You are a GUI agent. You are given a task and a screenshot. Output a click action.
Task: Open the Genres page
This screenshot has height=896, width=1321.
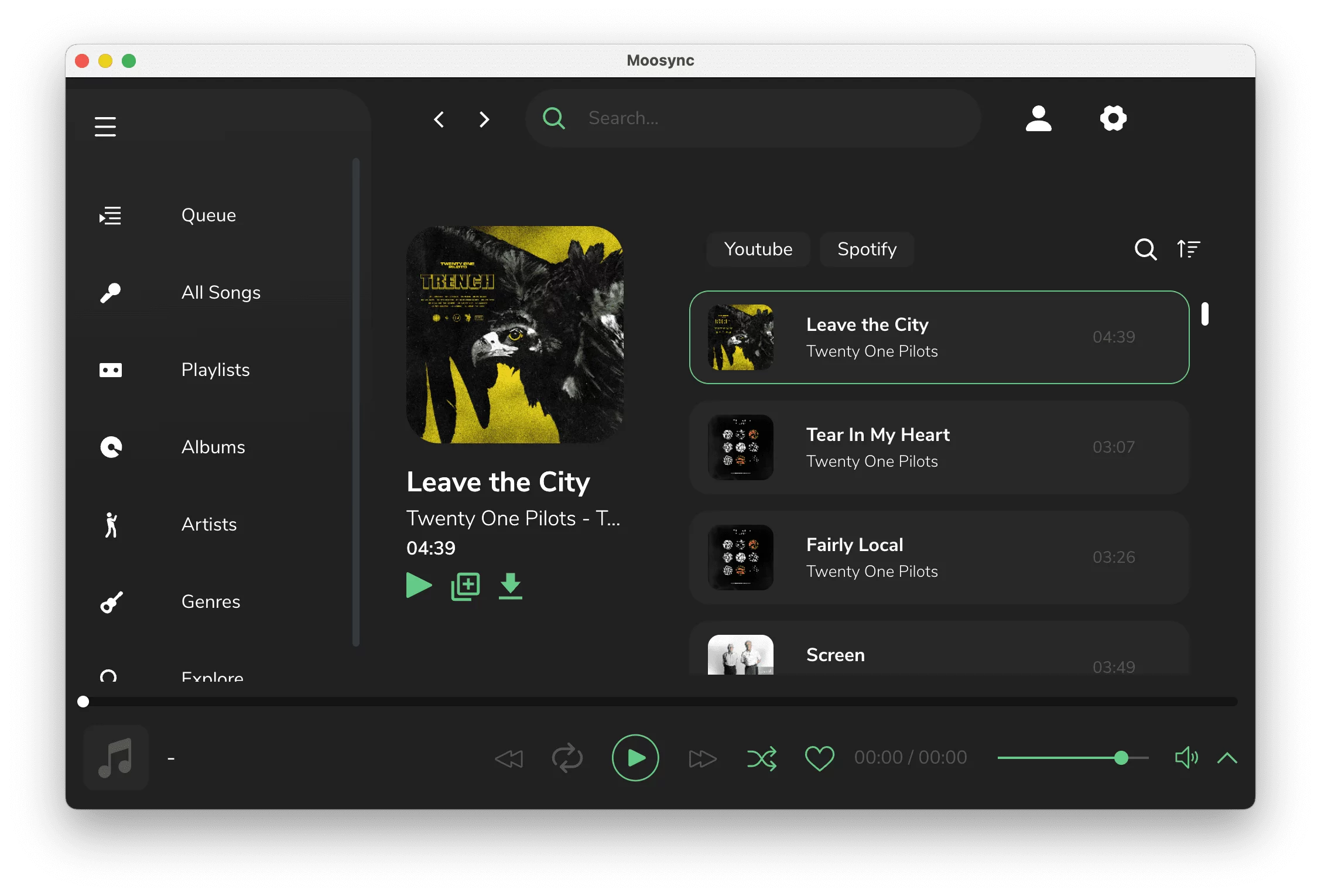[x=211, y=602]
